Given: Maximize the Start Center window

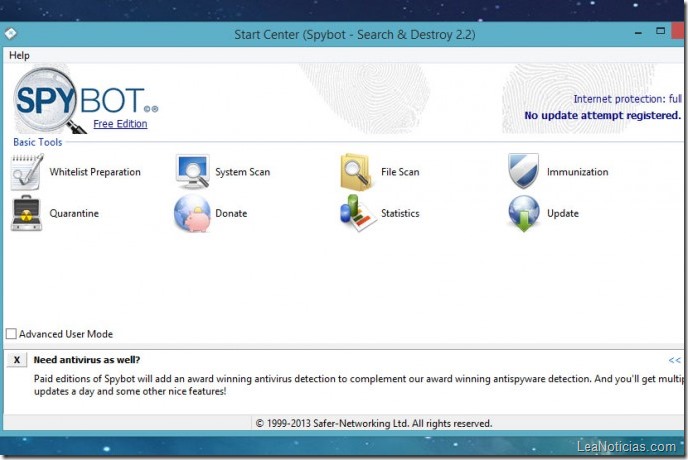Looking at the screenshot, I should click(660, 31).
